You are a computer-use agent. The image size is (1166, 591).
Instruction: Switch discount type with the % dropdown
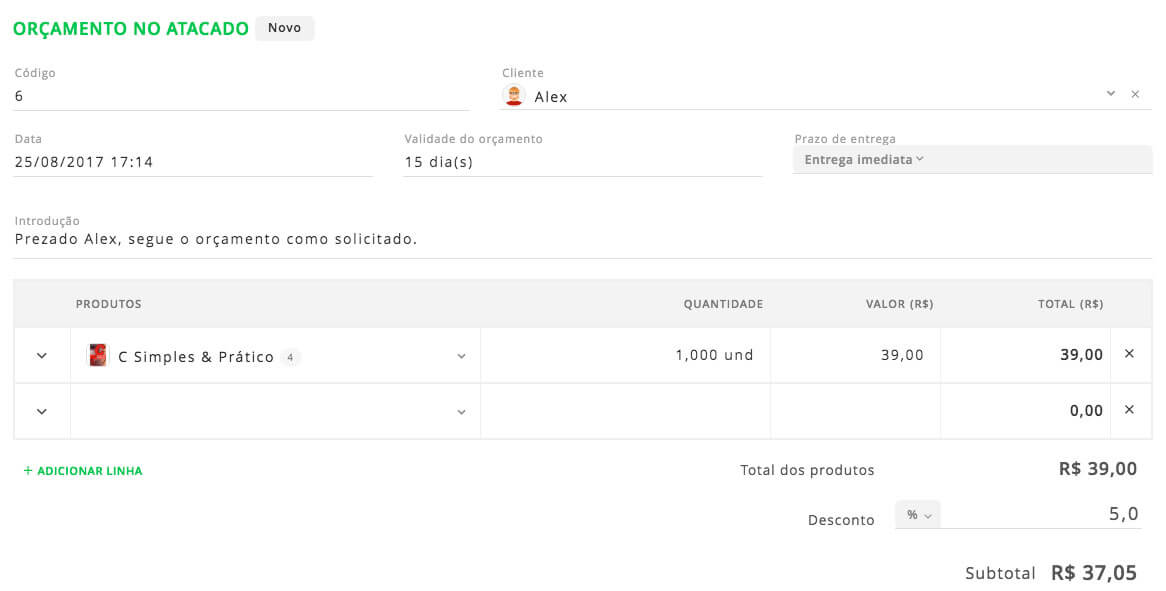918,514
